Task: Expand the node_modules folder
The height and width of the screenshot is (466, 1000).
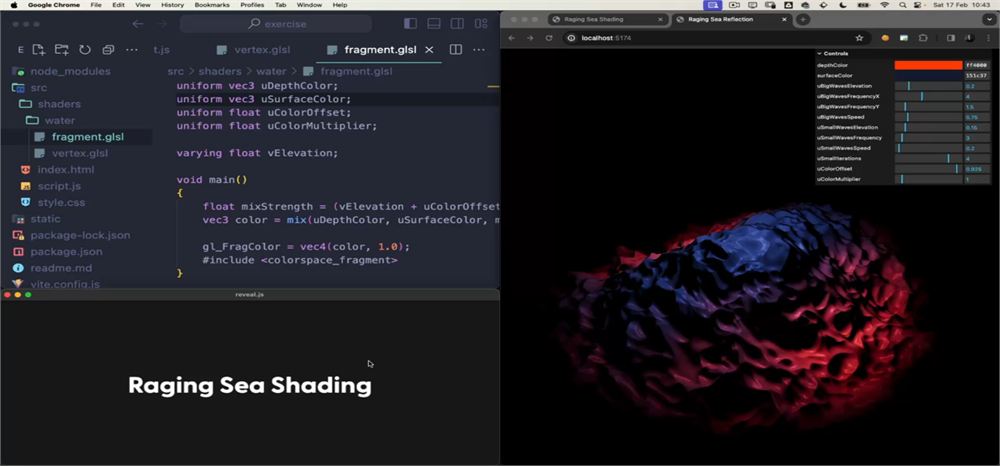Action: [70, 71]
